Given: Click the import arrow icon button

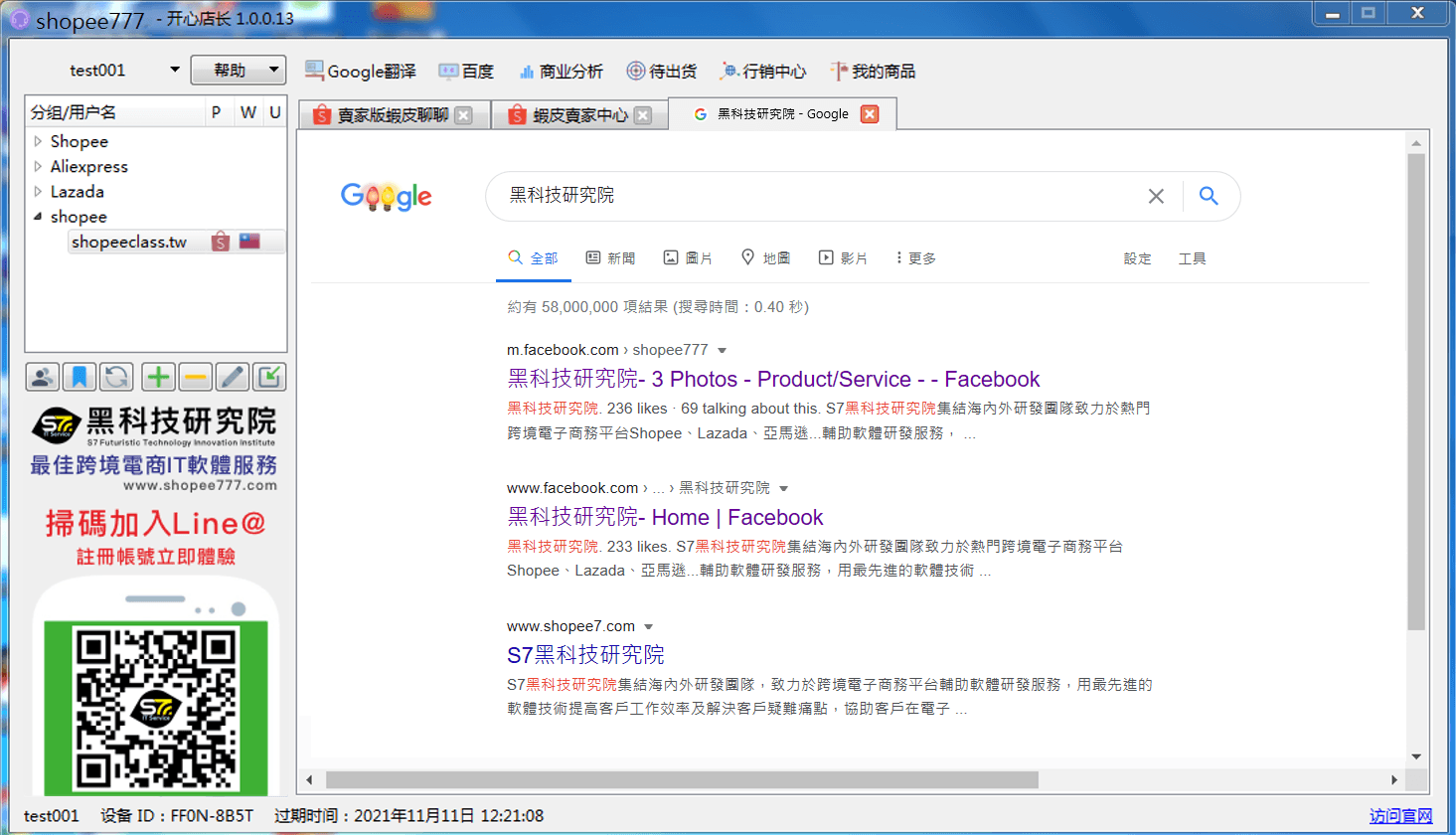Looking at the screenshot, I should (x=269, y=377).
